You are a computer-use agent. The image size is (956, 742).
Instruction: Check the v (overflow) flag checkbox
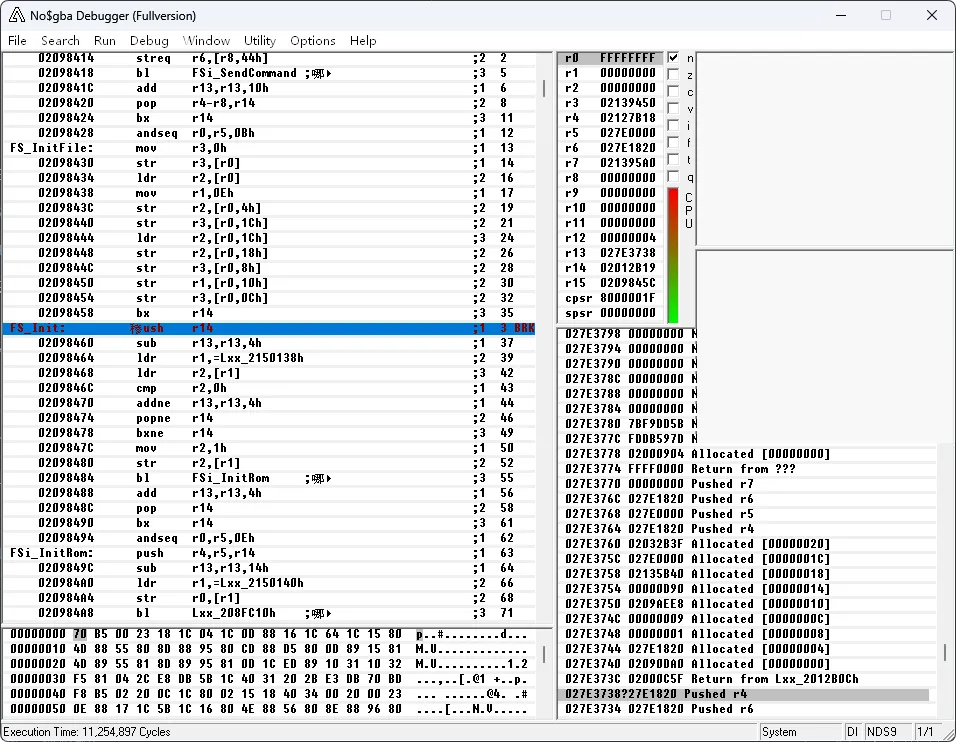tap(673, 109)
